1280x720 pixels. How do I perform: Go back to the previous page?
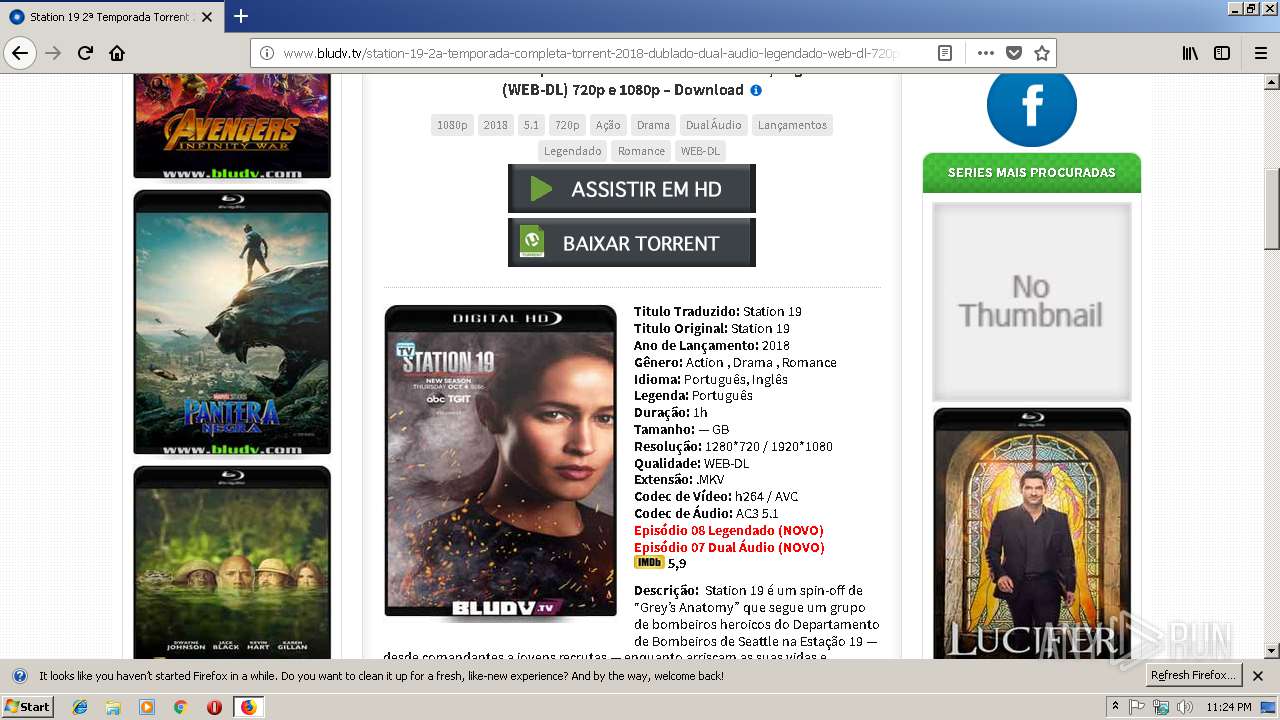click(x=20, y=53)
